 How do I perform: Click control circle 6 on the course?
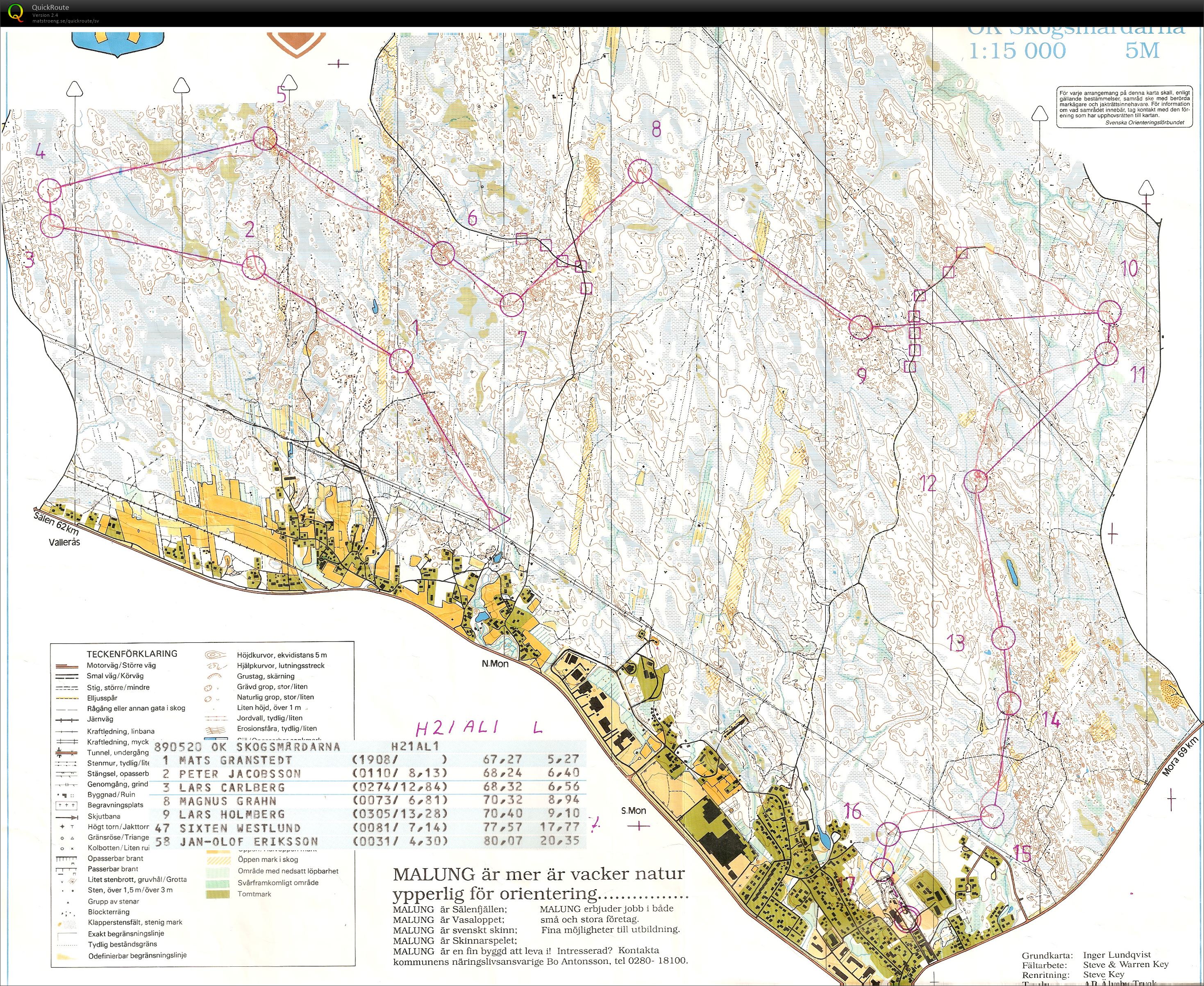(x=443, y=254)
